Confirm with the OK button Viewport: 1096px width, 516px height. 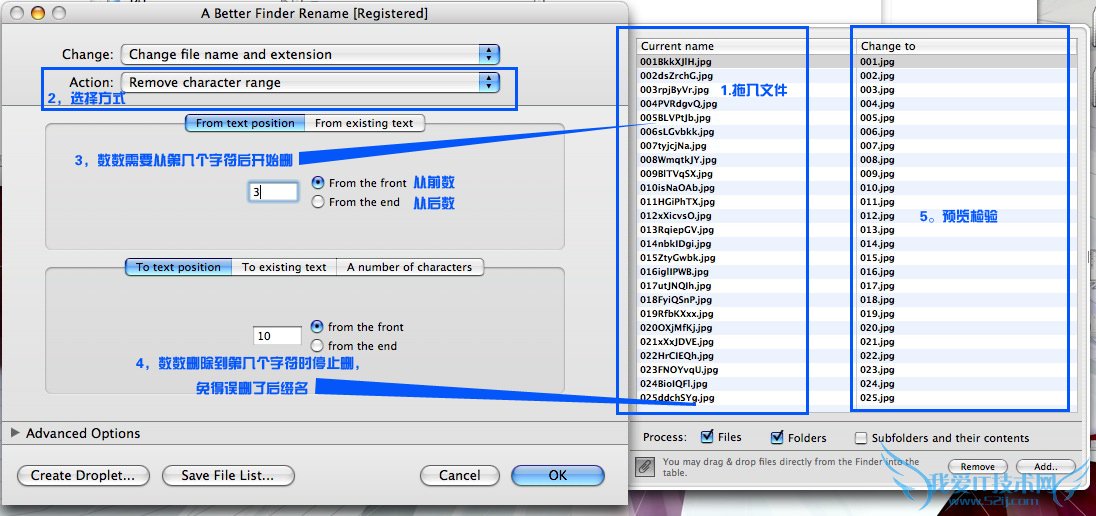(x=558, y=475)
